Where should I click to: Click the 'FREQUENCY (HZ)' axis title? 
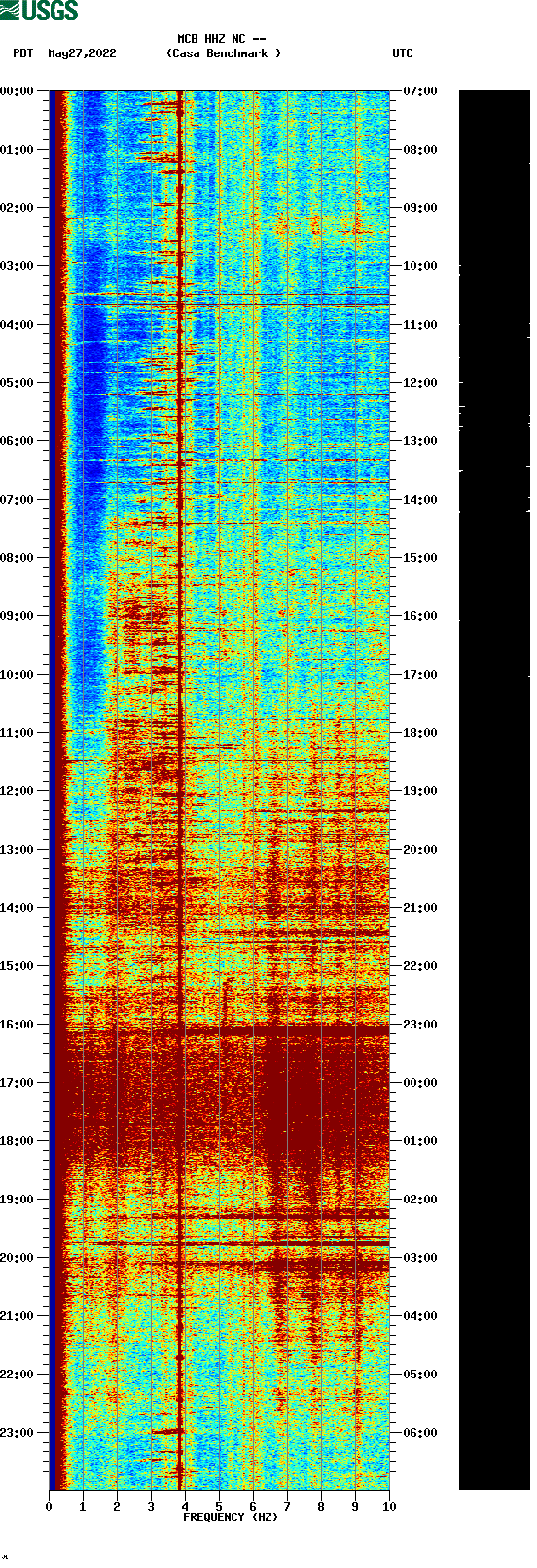[x=231, y=1516]
